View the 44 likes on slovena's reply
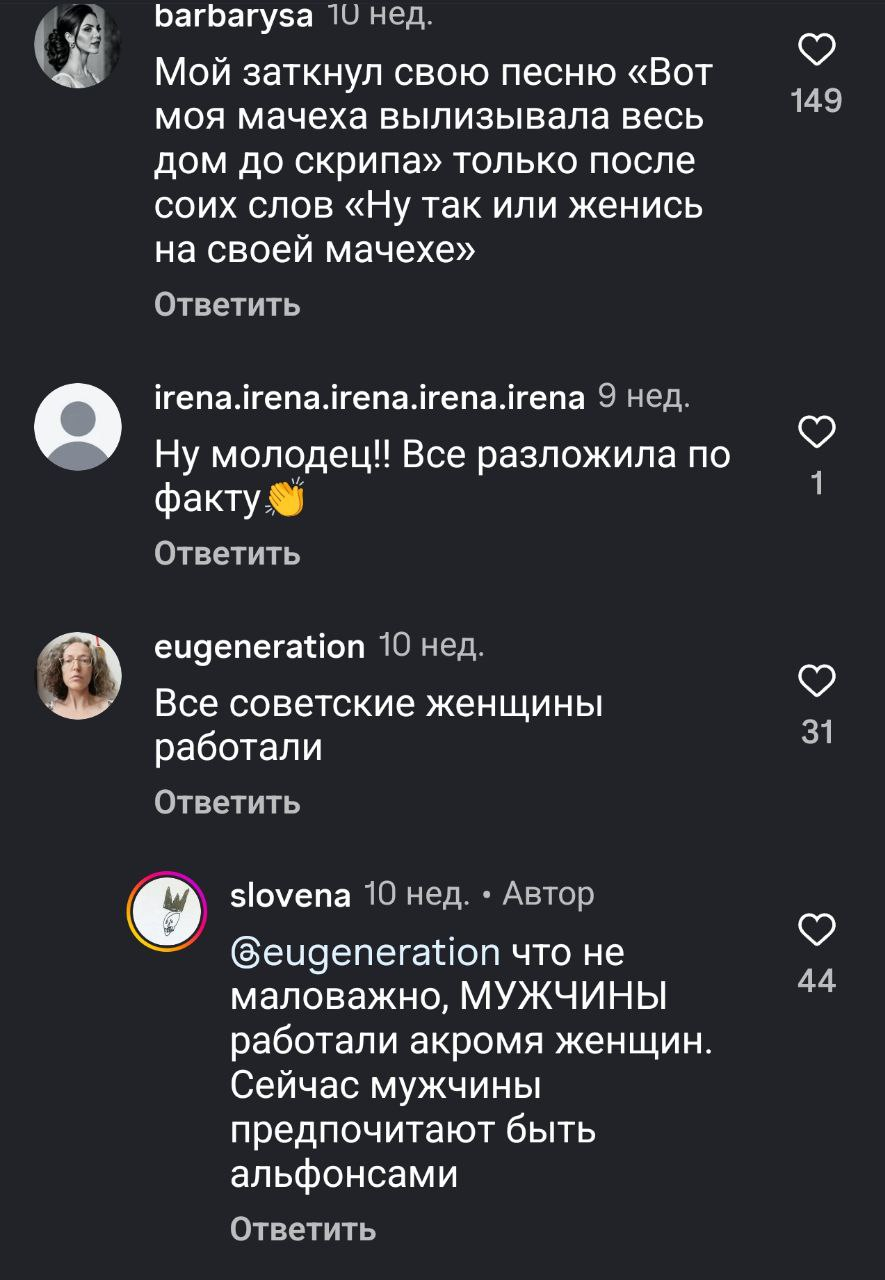Viewport: 885px width, 1280px height. pos(817,982)
